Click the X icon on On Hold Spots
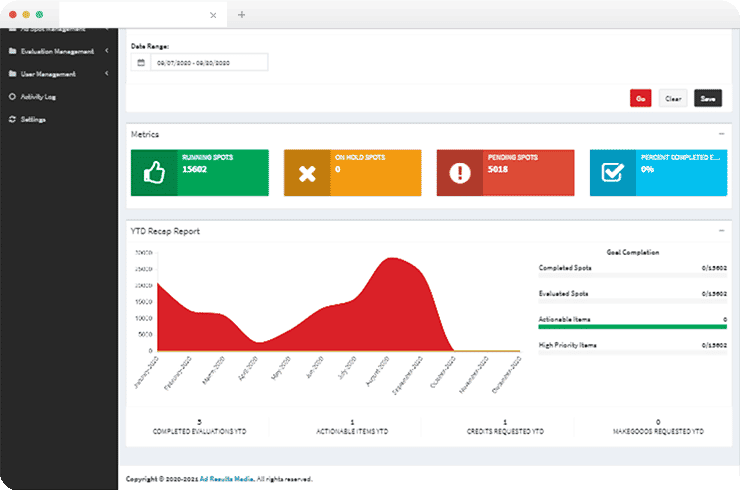The image size is (740, 490). [x=307, y=173]
